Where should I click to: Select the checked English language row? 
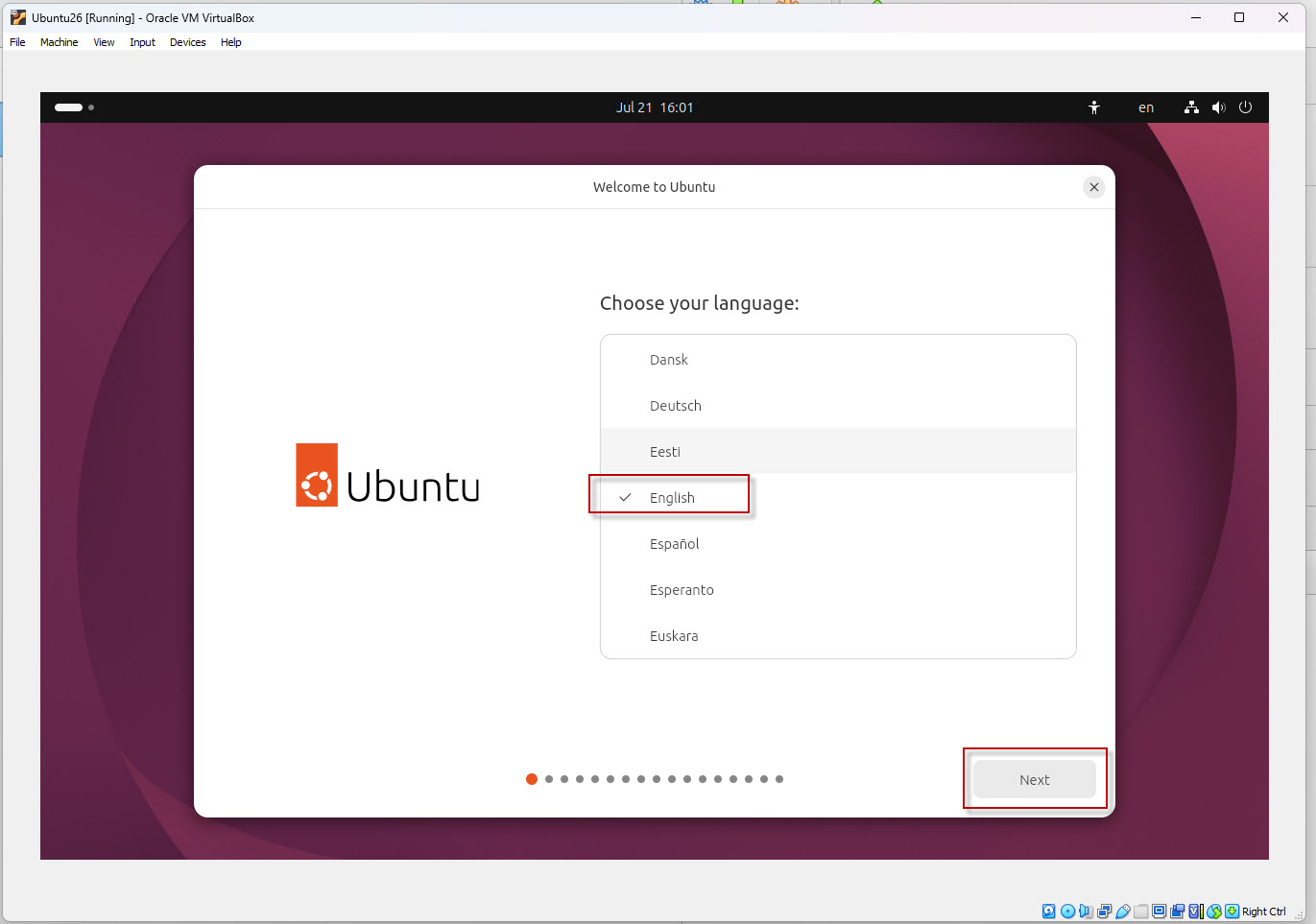[x=838, y=497]
